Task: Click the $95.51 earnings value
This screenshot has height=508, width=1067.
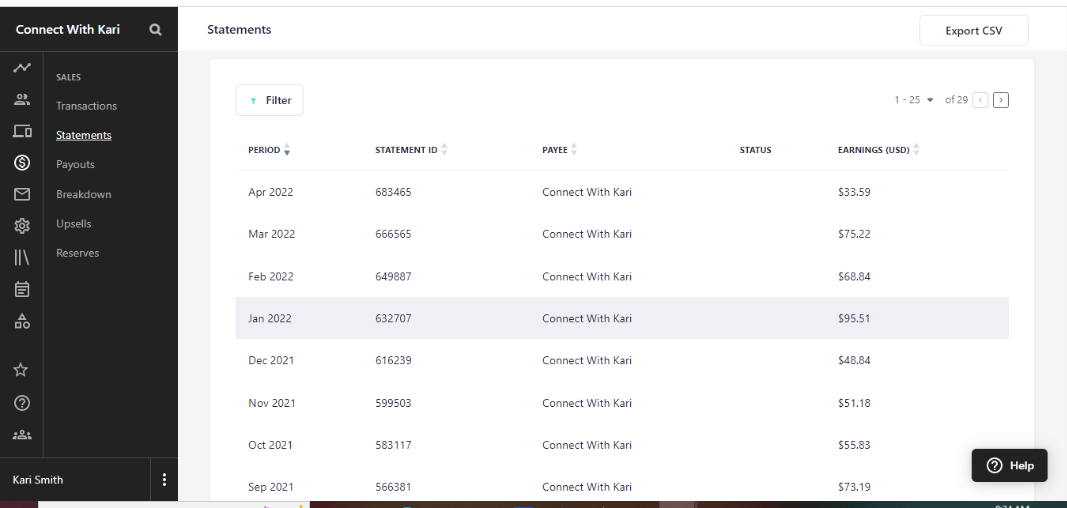Action: point(854,318)
